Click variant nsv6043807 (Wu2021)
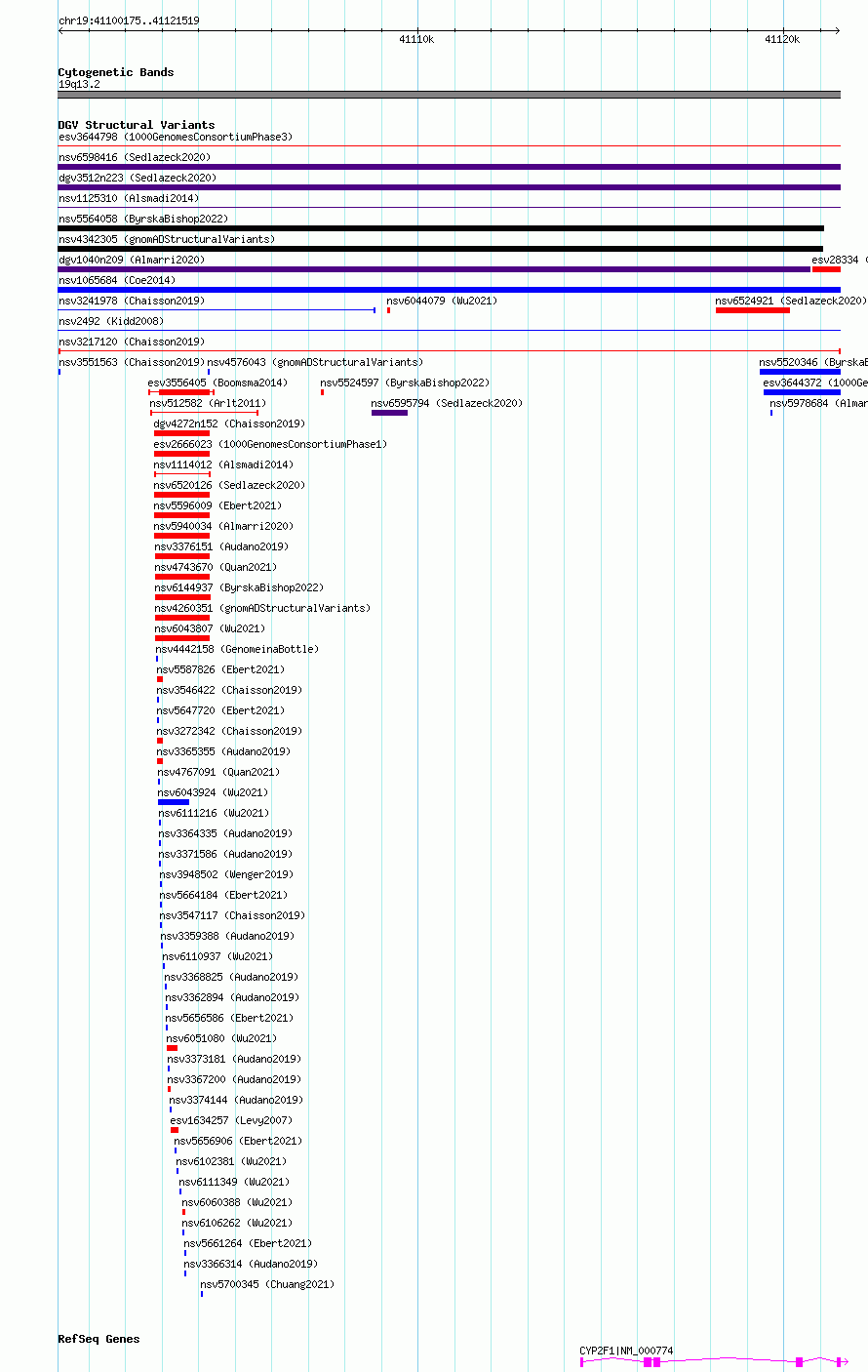 [210, 628]
